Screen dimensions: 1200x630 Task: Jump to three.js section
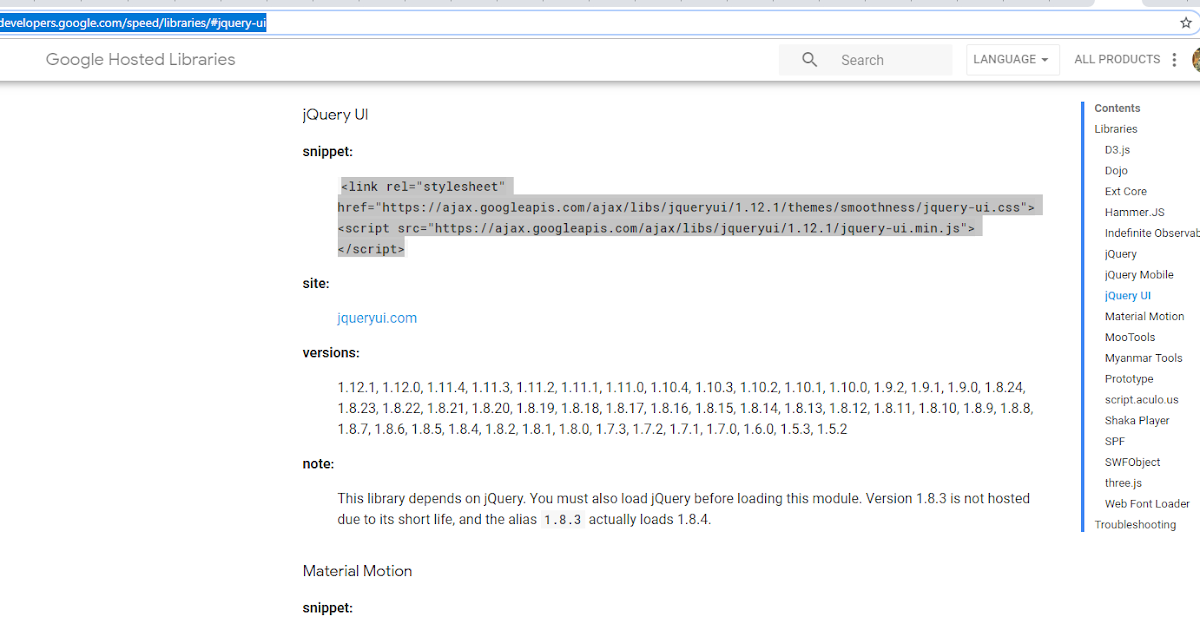1123,483
